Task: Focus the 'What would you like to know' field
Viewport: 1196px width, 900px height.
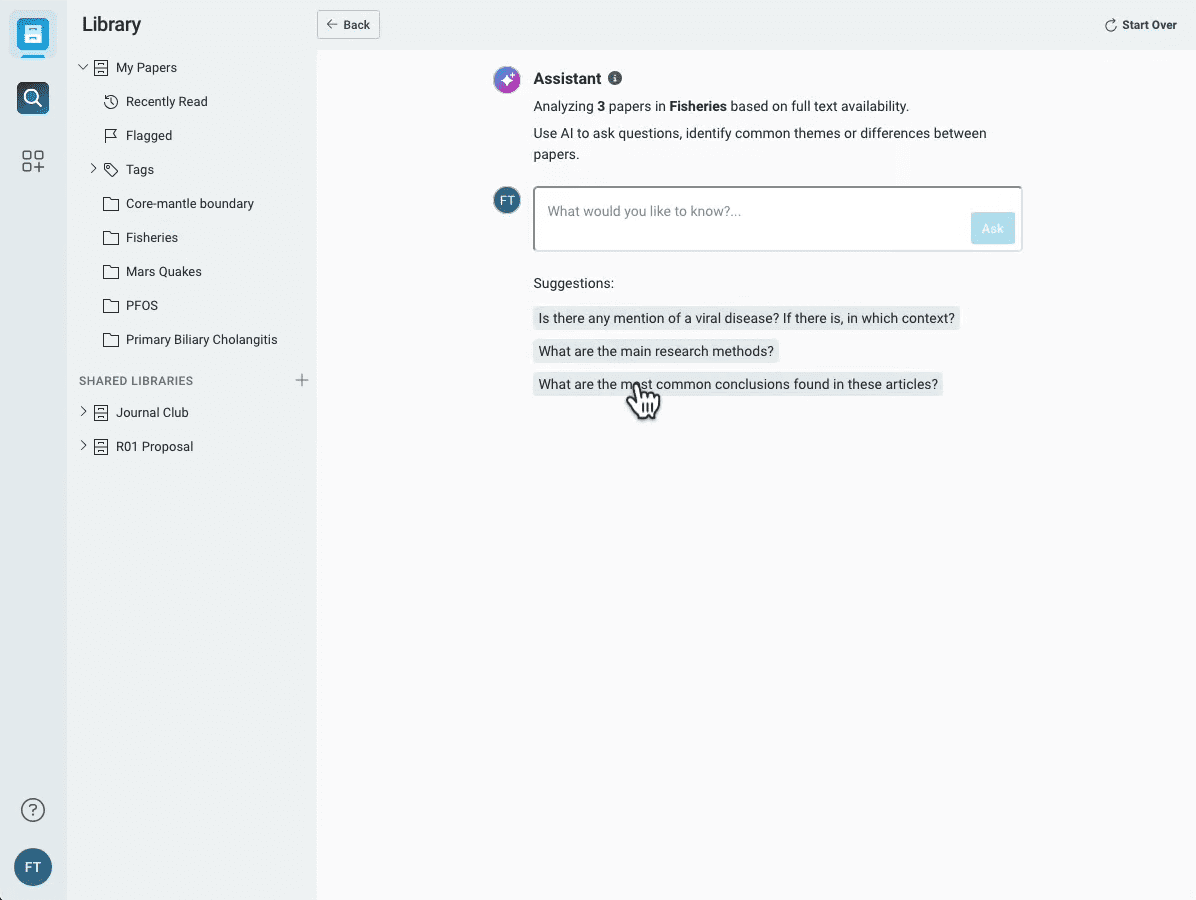Action: pyautogui.click(x=750, y=212)
